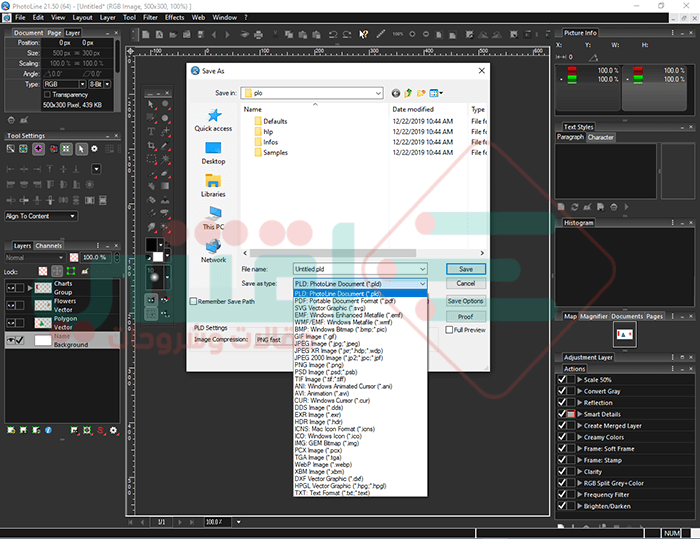The width and height of the screenshot is (700, 539).
Task: Uncheck the Scale 50% action
Action: pyautogui.click(x=562, y=380)
